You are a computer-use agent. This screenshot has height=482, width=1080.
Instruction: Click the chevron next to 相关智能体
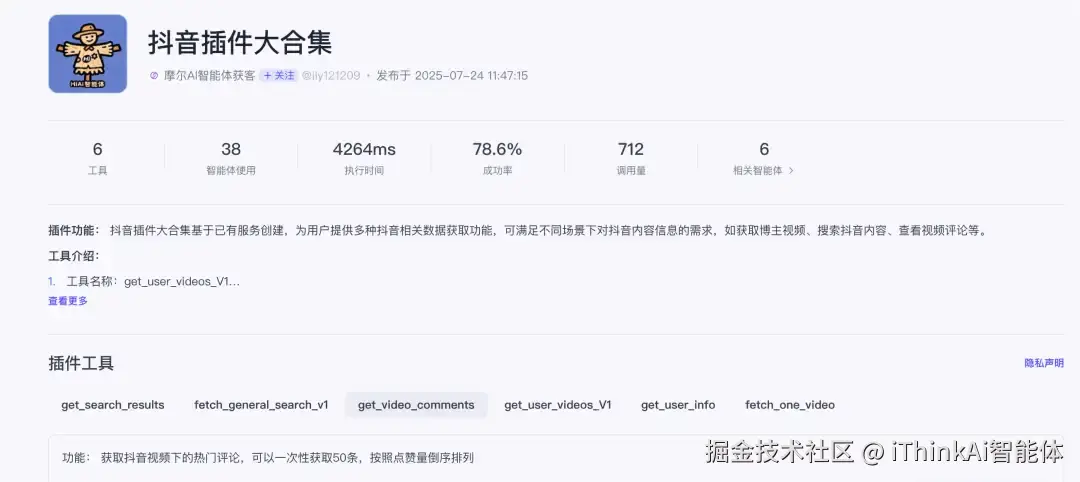pyautogui.click(x=791, y=171)
